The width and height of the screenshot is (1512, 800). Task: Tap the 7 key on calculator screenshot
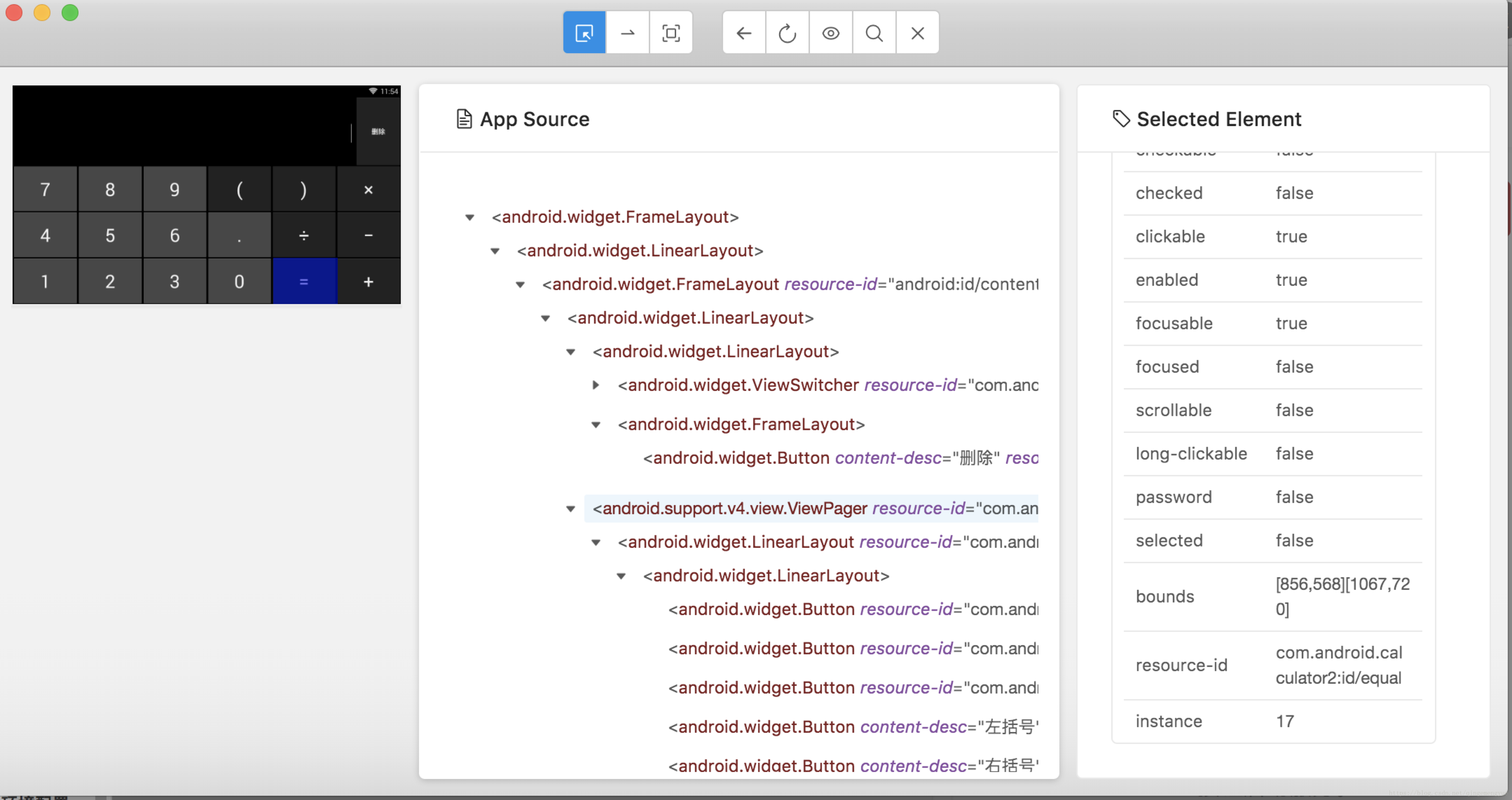[45, 189]
